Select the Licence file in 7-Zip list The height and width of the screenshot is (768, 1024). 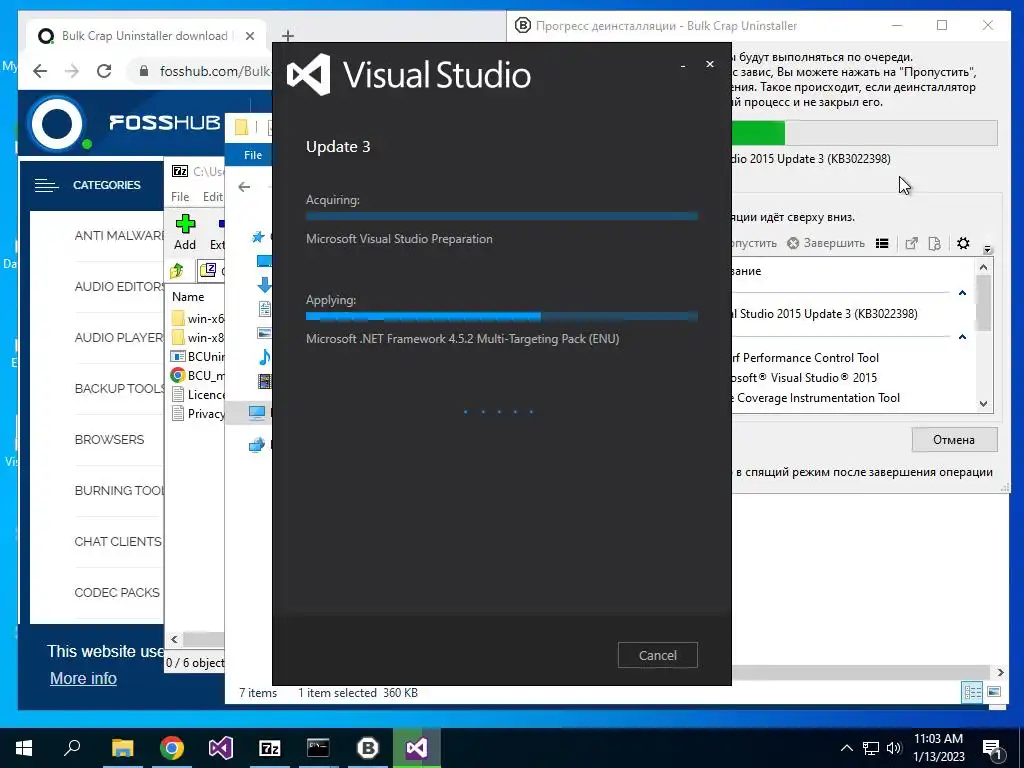(197, 394)
